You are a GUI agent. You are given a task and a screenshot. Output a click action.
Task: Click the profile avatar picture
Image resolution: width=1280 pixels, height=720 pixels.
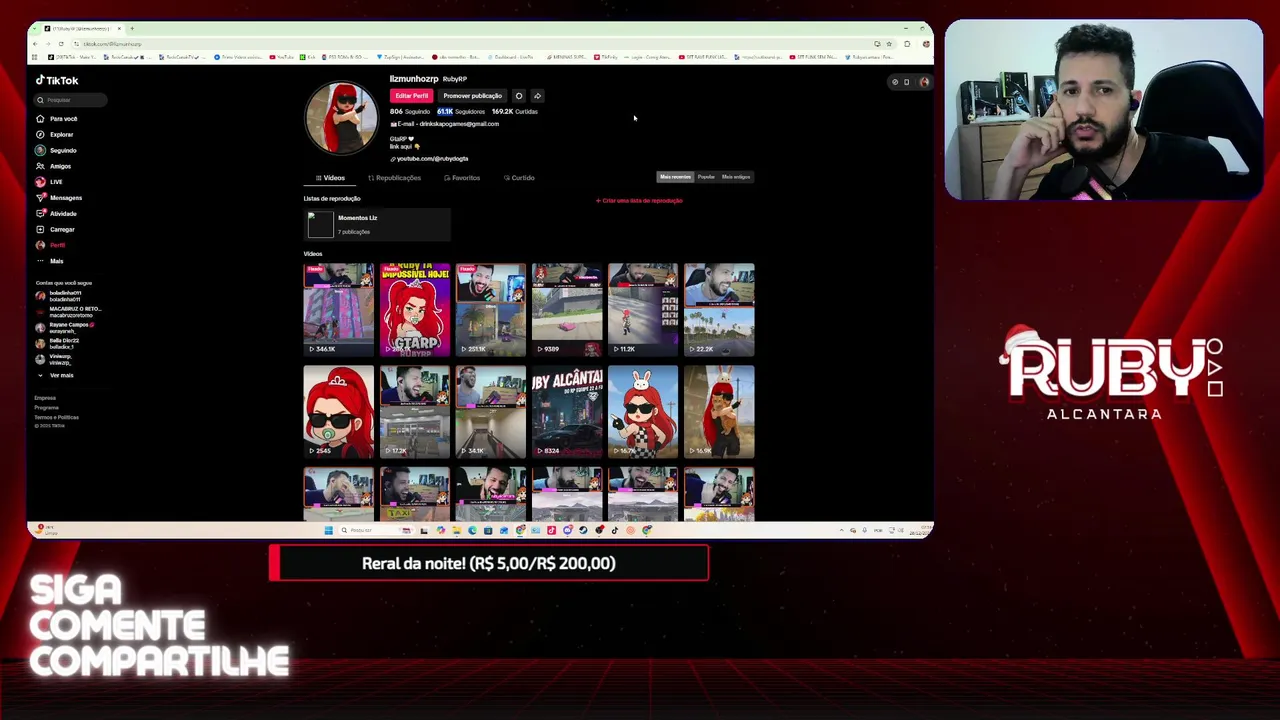pos(341,118)
